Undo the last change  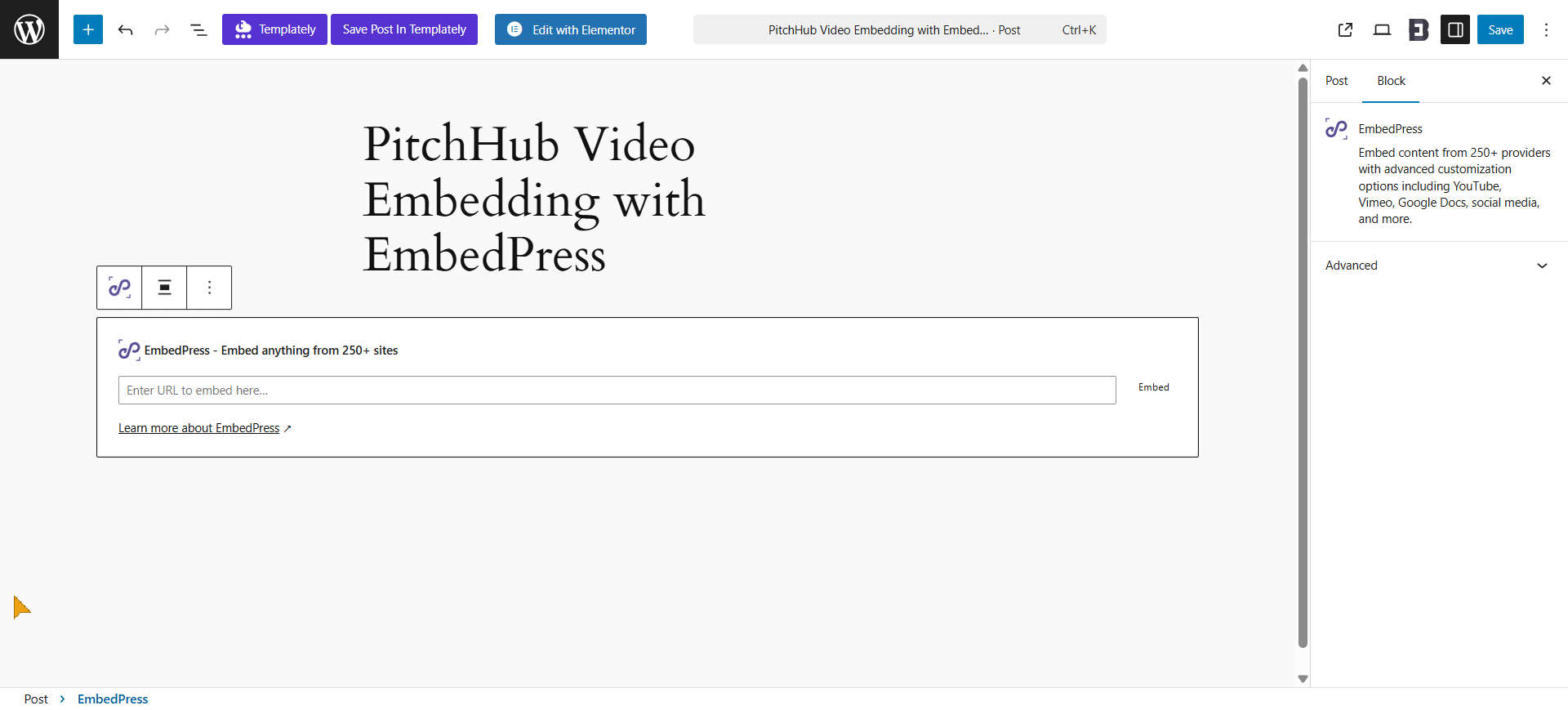[125, 29]
